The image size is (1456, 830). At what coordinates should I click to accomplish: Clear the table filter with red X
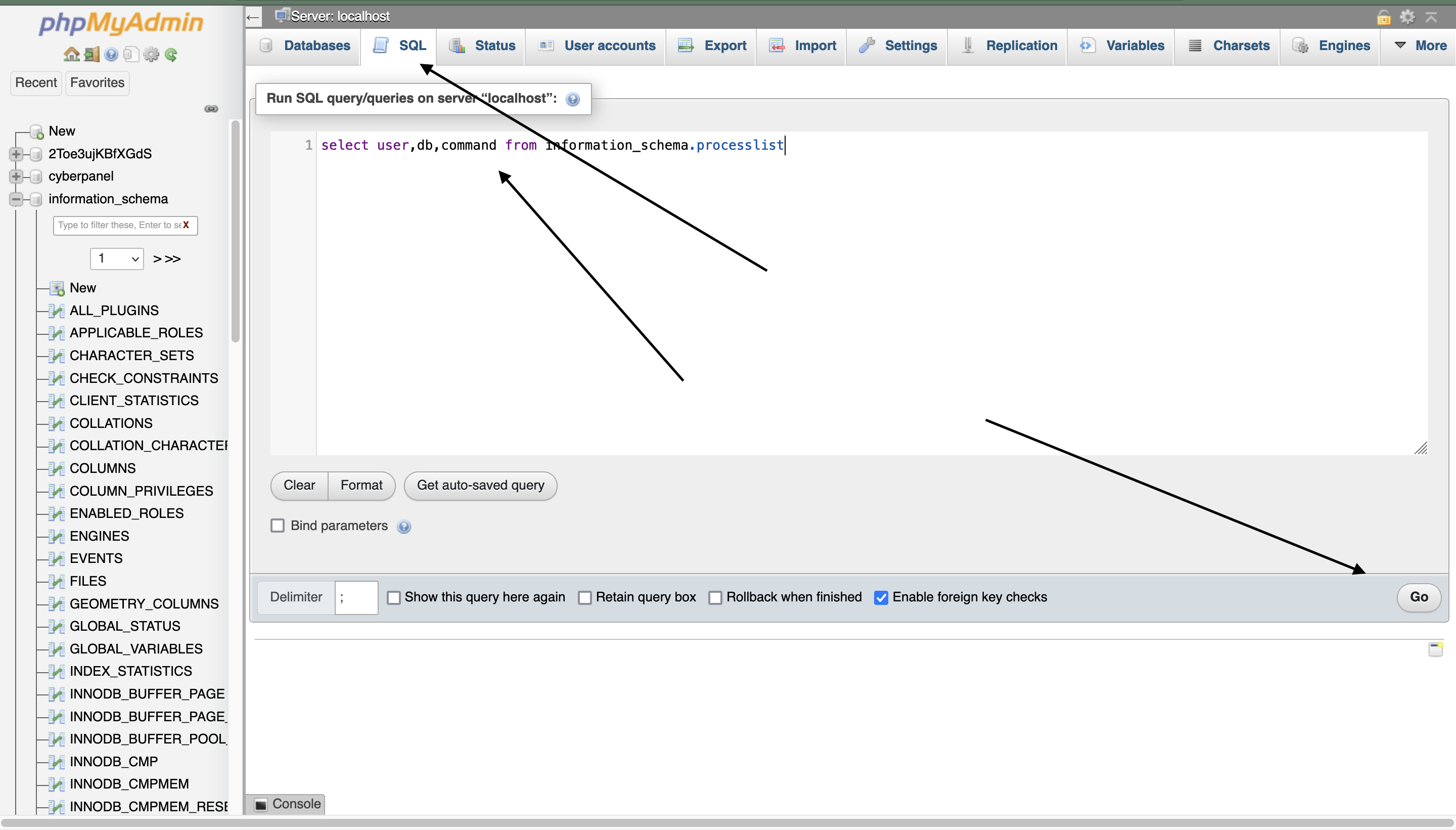(x=186, y=225)
